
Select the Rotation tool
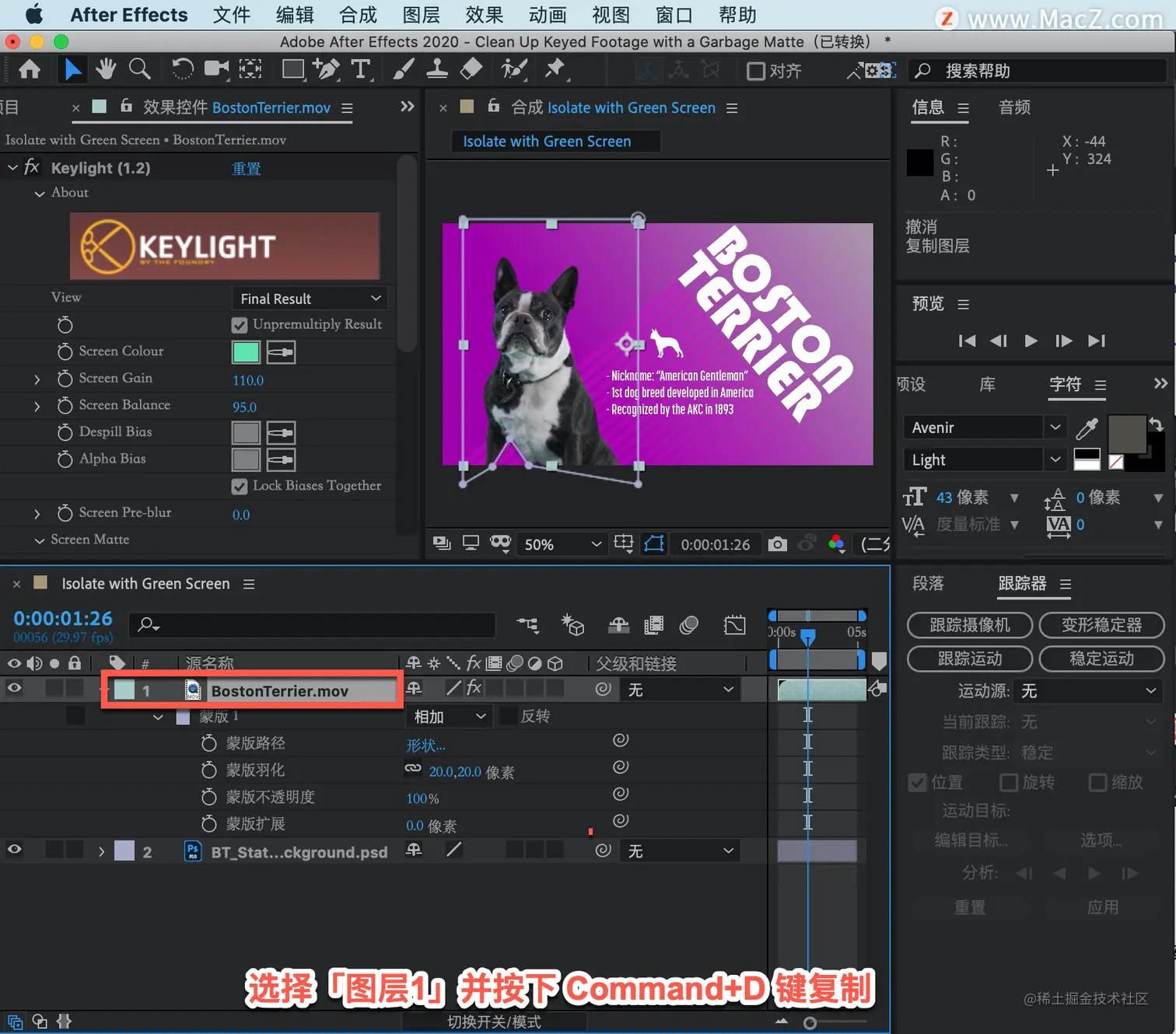[183, 70]
